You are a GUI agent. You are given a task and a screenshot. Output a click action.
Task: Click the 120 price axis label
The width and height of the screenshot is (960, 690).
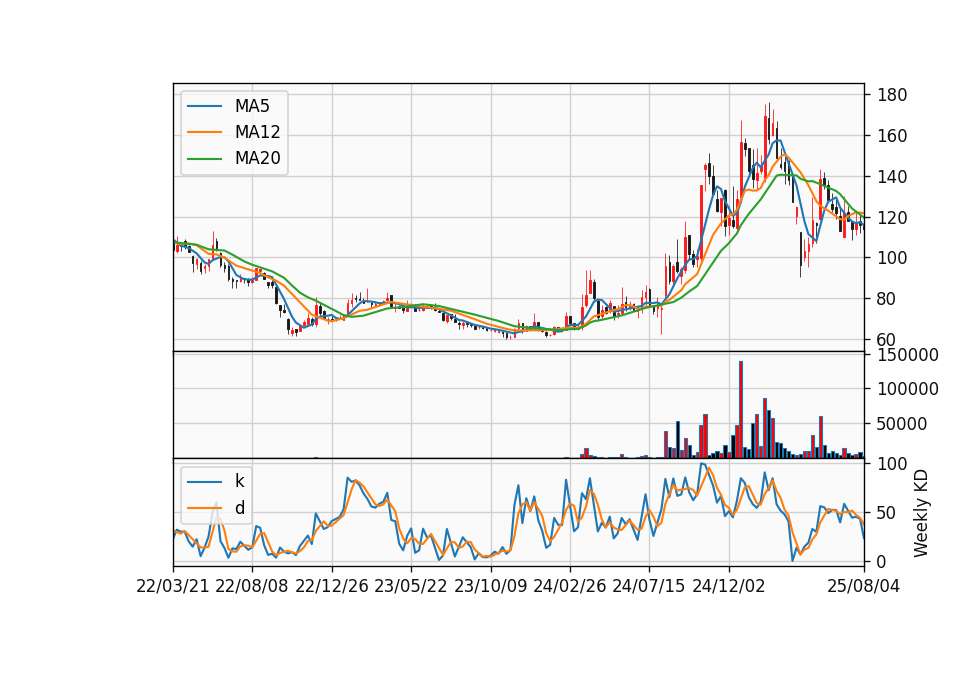pyautogui.click(x=892, y=218)
